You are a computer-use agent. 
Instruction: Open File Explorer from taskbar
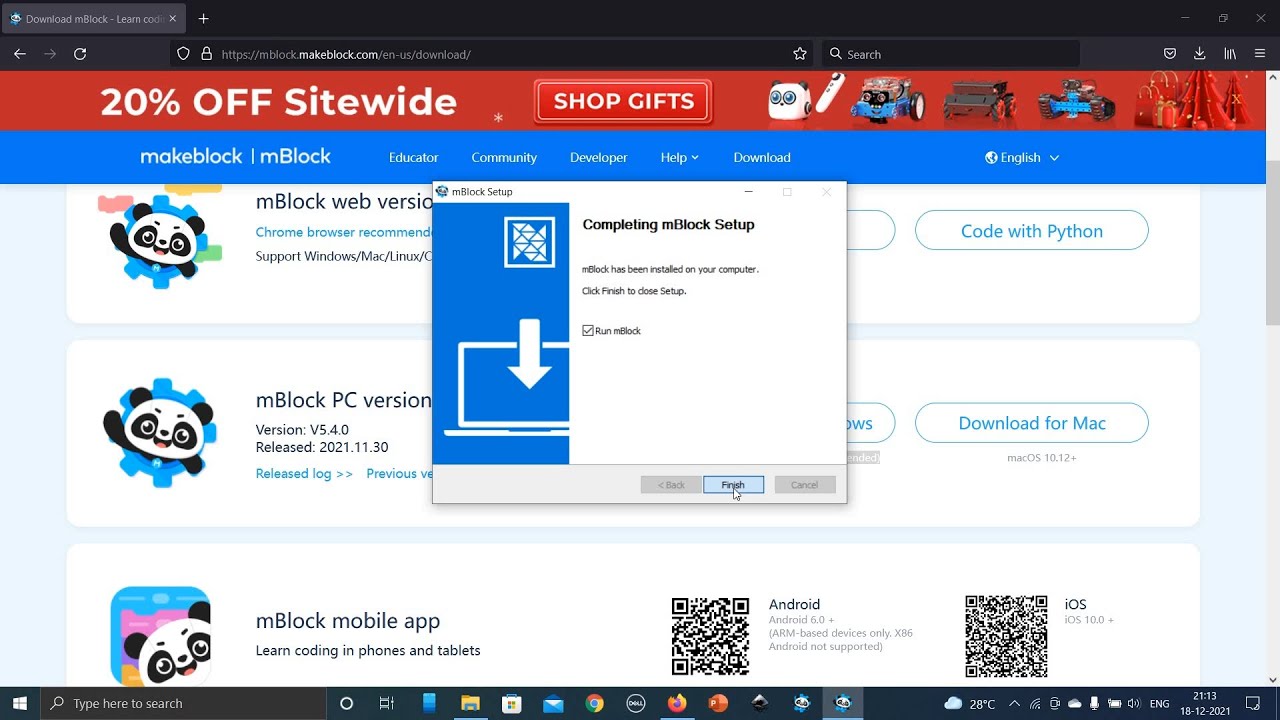point(470,703)
